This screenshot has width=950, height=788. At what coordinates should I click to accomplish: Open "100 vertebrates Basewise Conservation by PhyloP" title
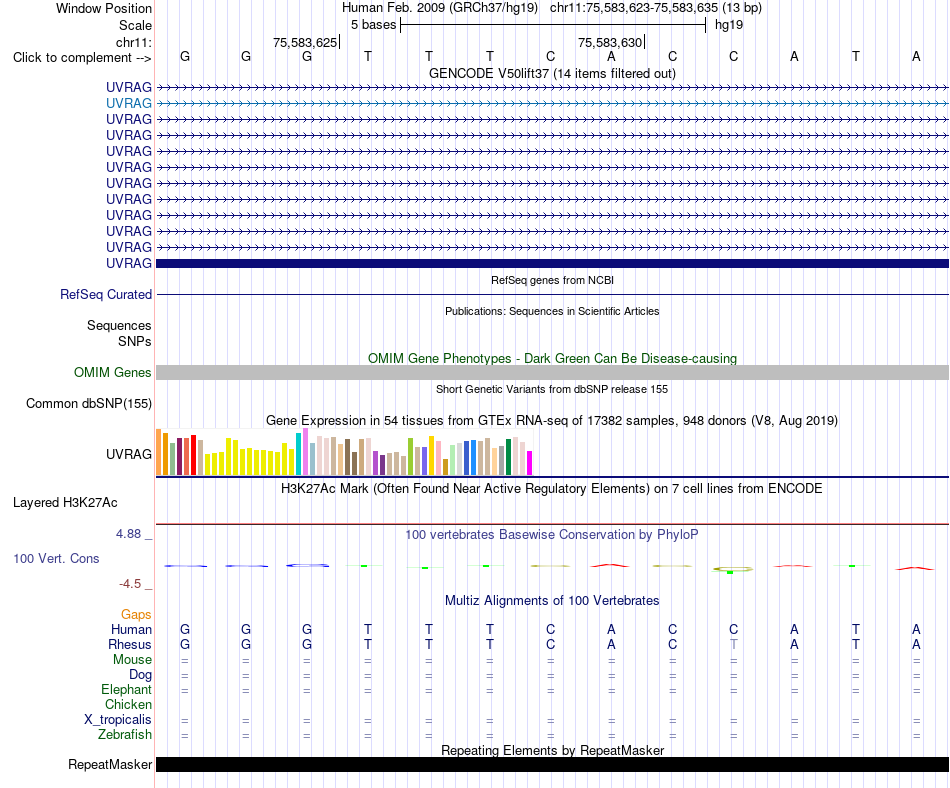tap(552, 535)
